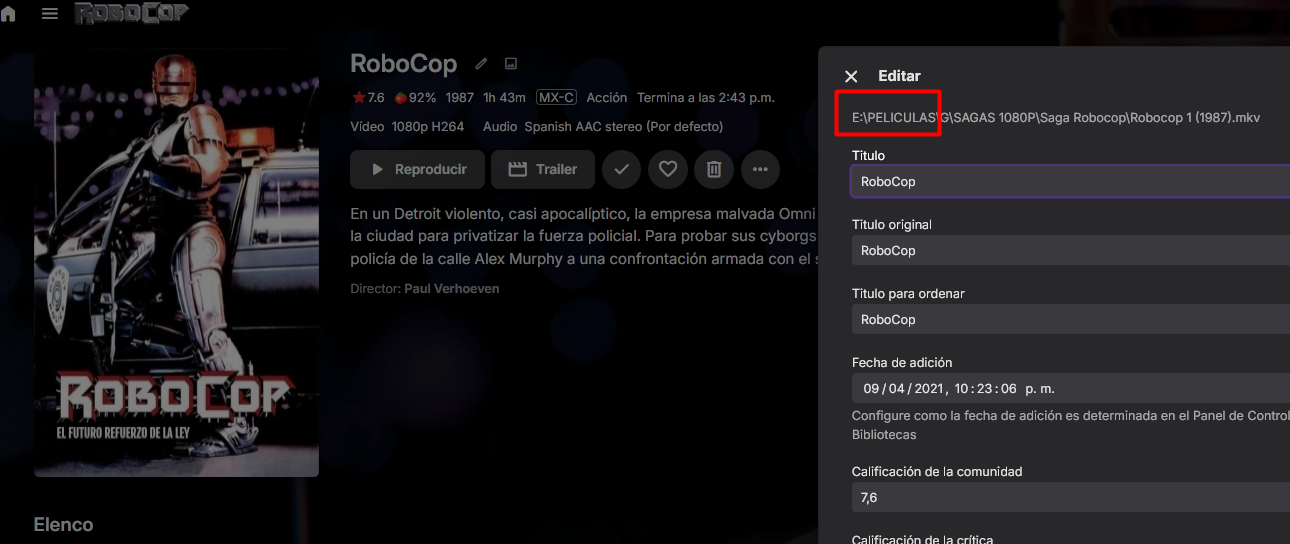Click the file path Robocop 1 (1987).mkv
Image resolution: width=1290 pixels, height=544 pixels.
tap(1056, 118)
